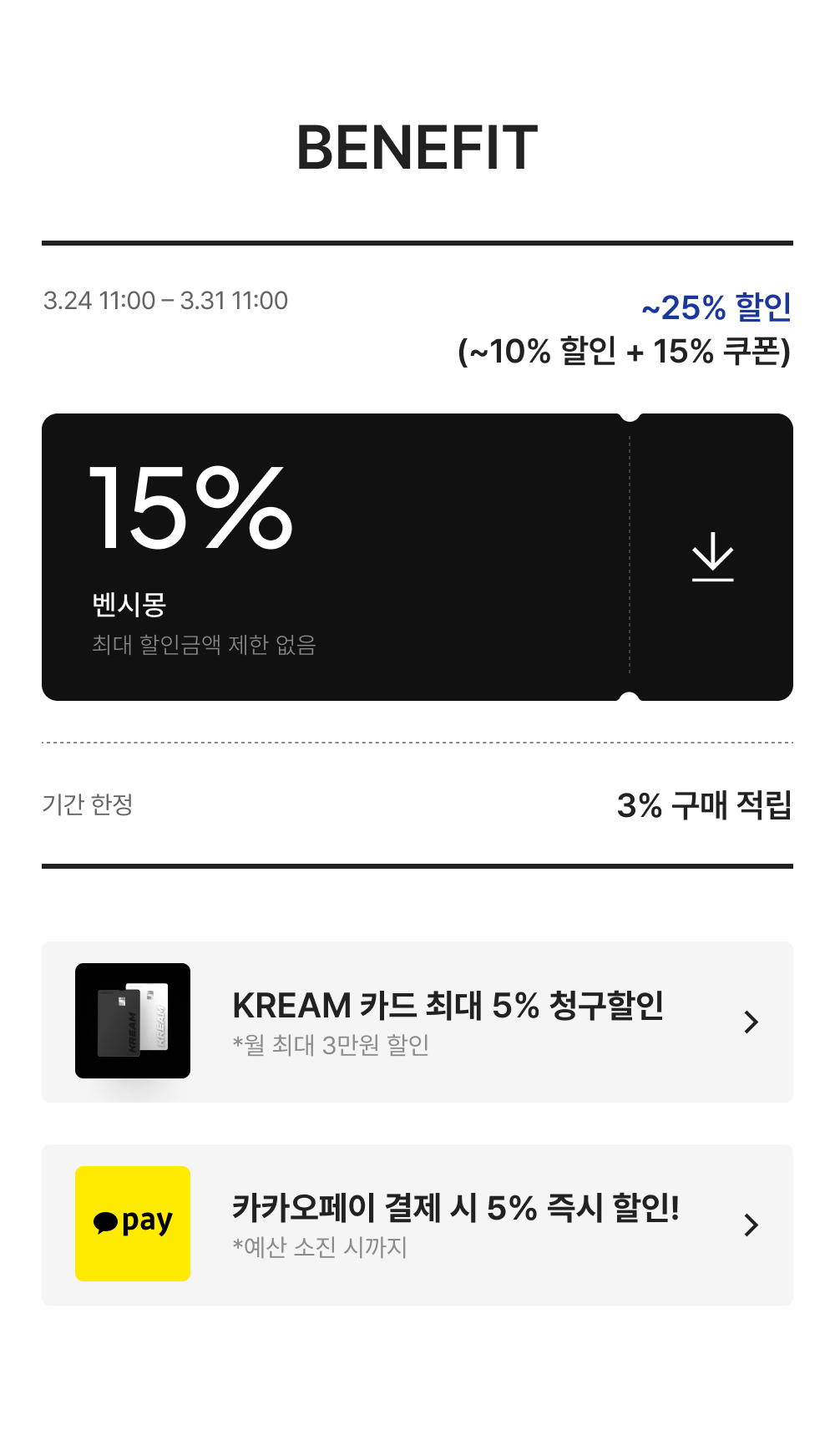
Task: Click the large 15% coupon text
Action: pos(191,508)
